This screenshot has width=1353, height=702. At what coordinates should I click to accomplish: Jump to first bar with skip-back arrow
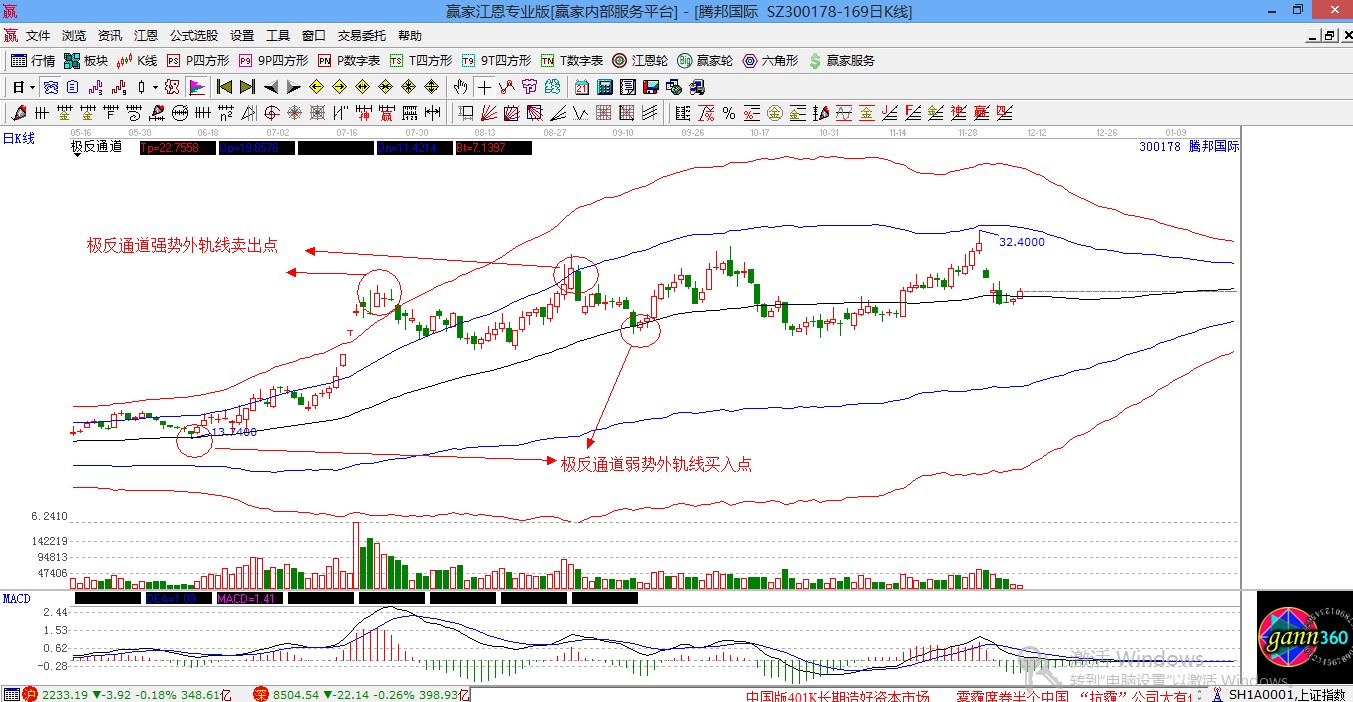pos(224,87)
